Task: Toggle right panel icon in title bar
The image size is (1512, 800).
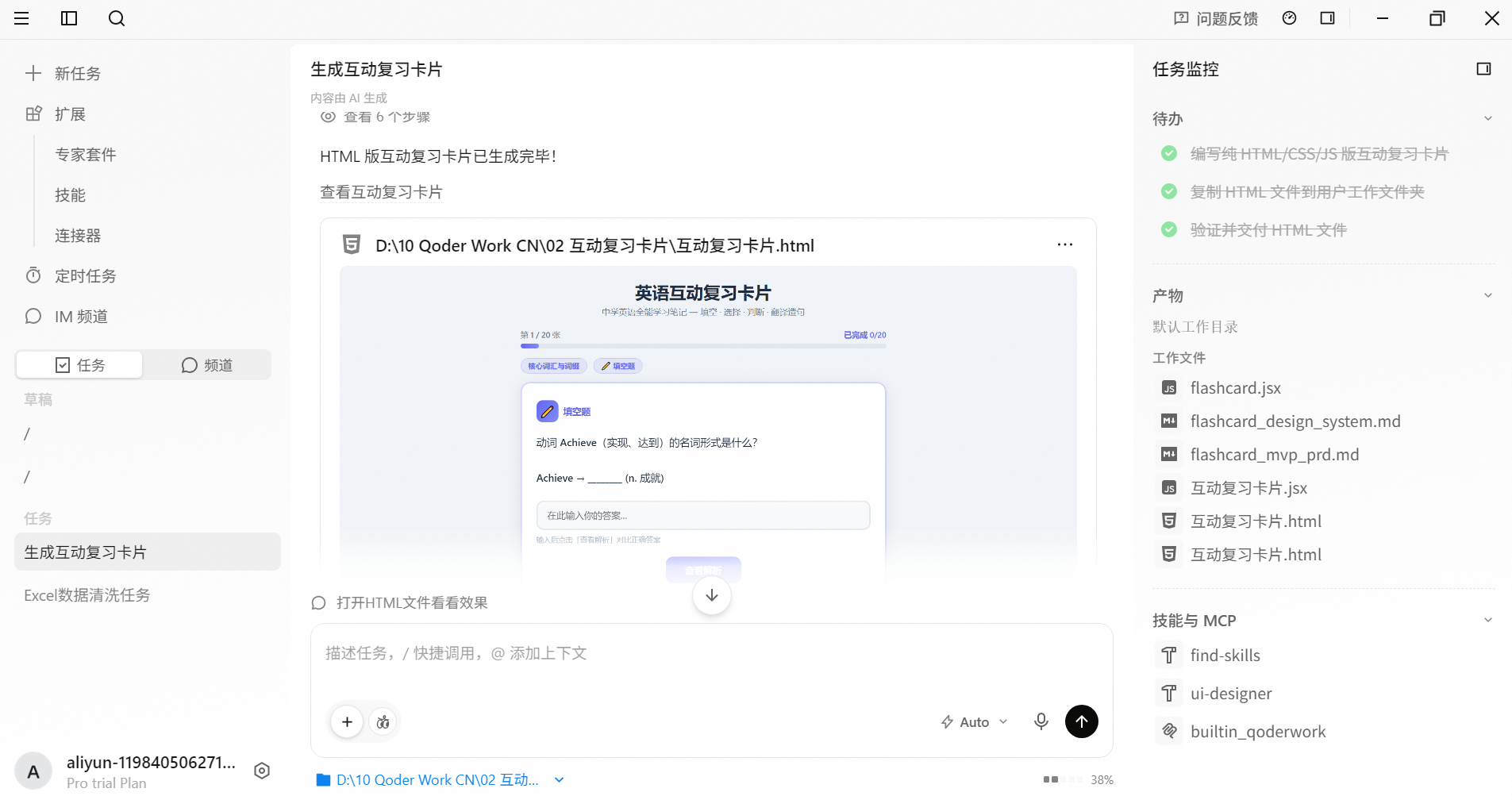Action: [x=1328, y=18]
